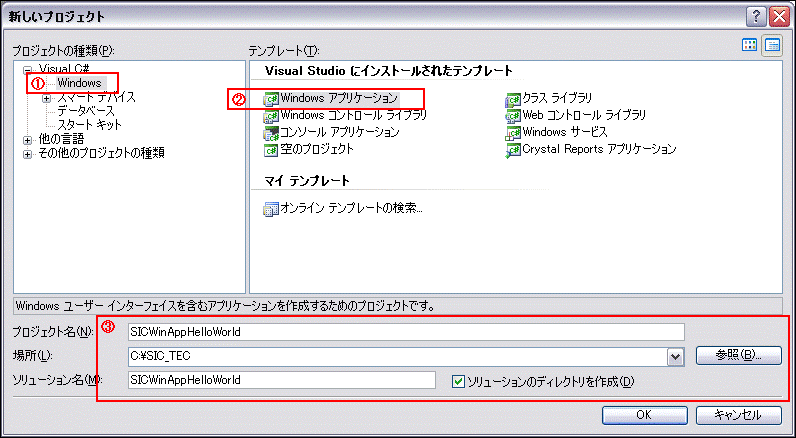
Task: Click the ソリューション名 input field
Action: click(282, 380)
